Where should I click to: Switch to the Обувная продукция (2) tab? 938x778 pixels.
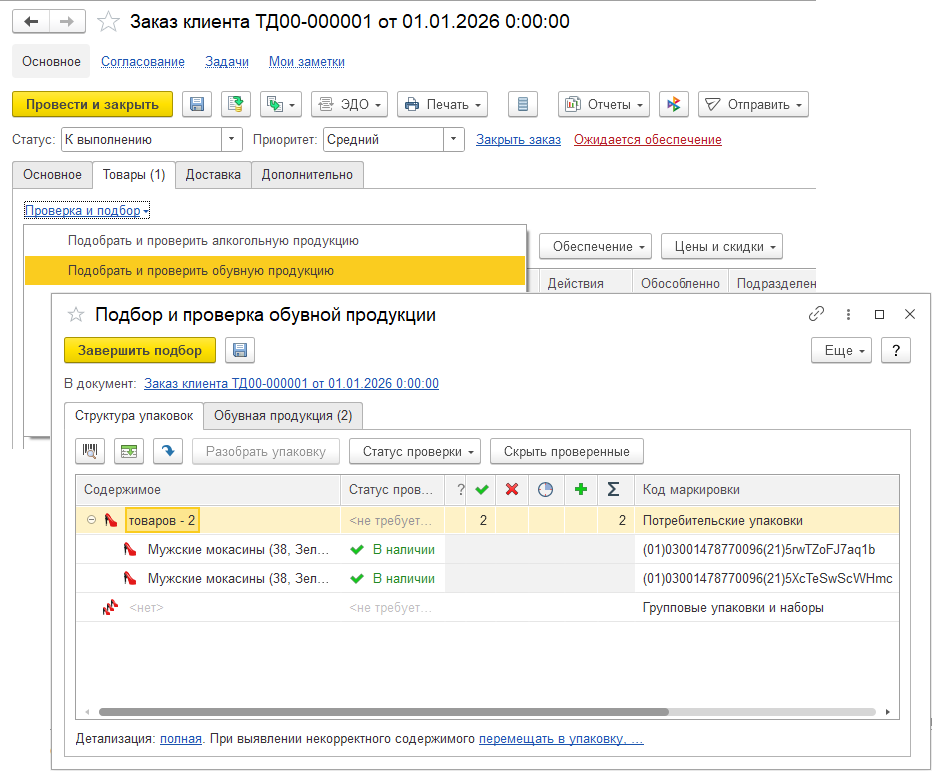coord(283,416)
